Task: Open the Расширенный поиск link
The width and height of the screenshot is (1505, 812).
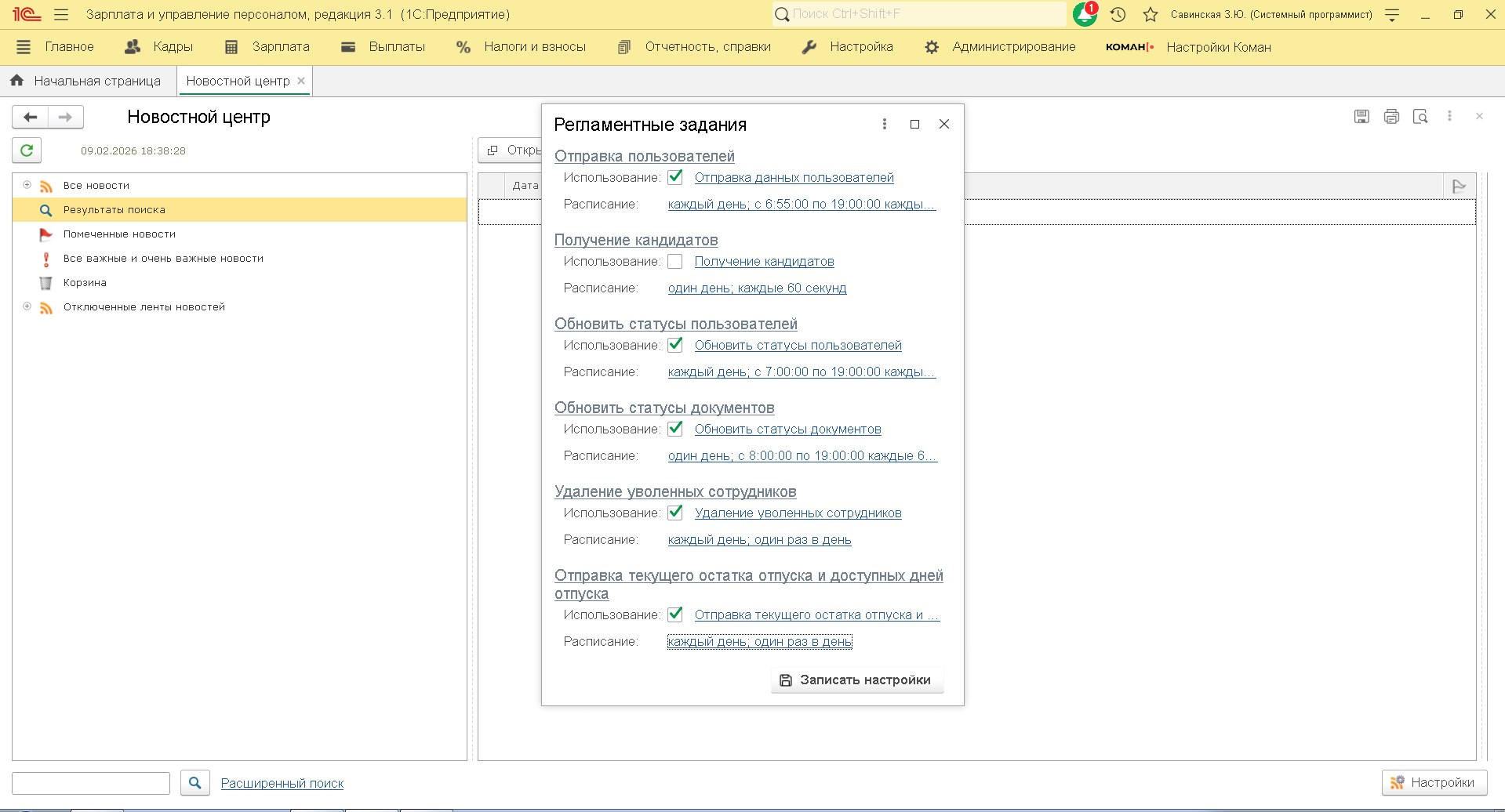Action: tap(282, 783)
